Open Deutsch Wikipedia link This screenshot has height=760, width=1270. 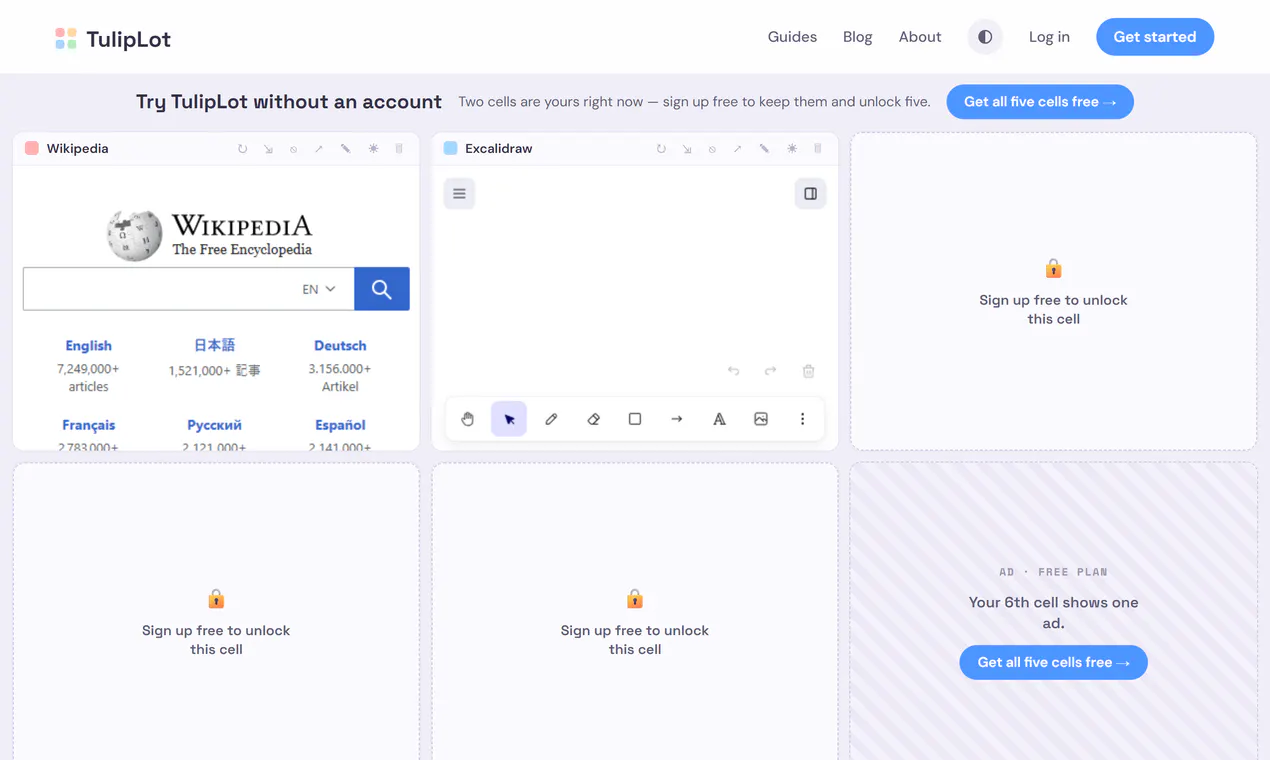coord(340,346)
